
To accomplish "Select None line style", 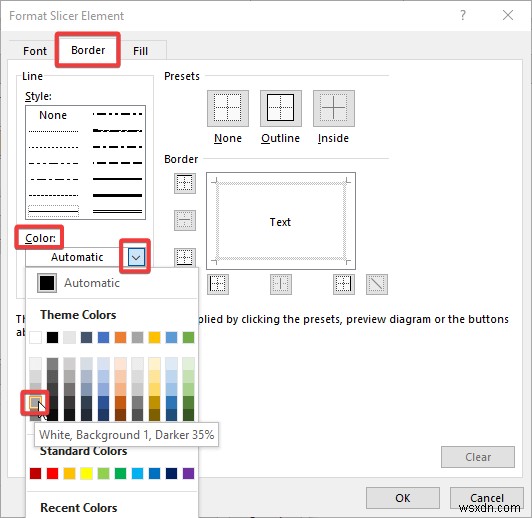I will 53,115.
